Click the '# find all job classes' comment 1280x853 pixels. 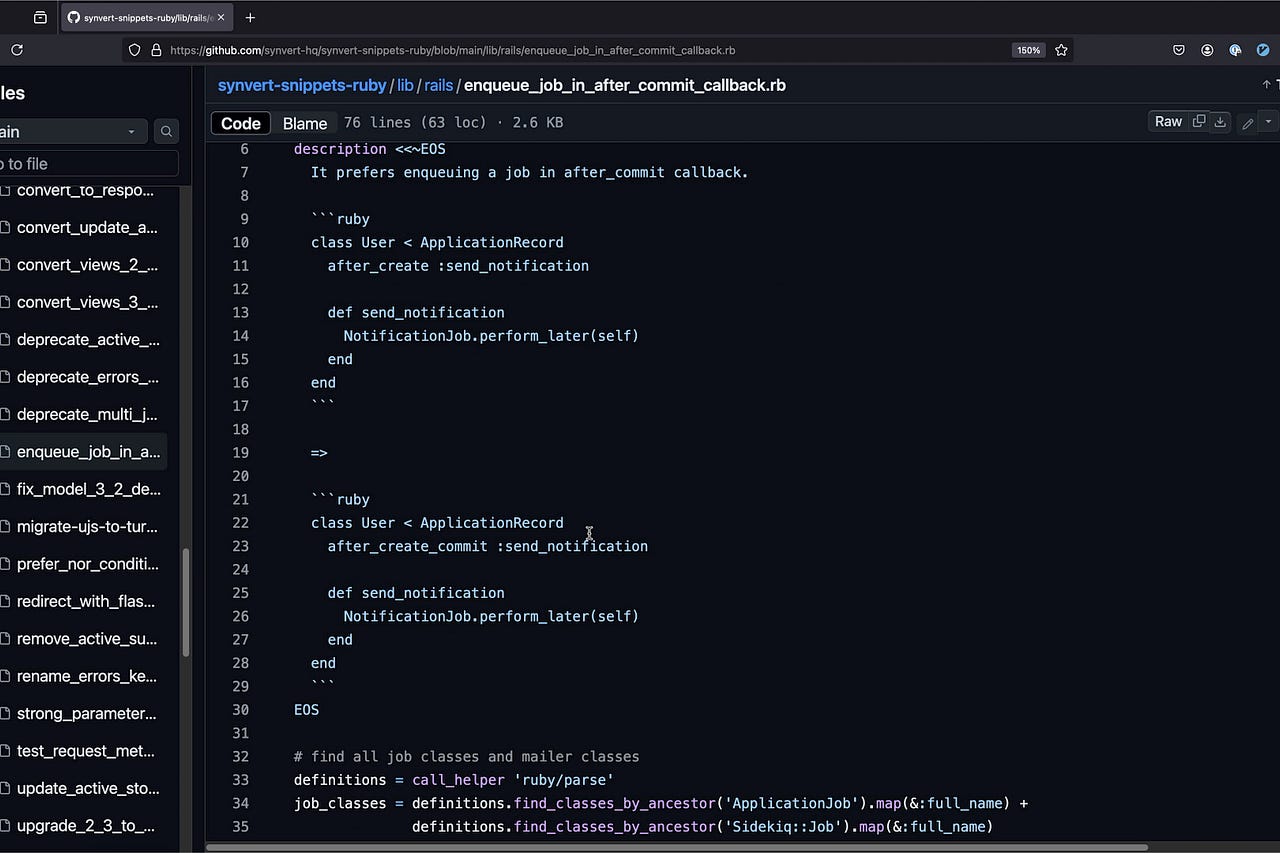[x=466, y=757]
